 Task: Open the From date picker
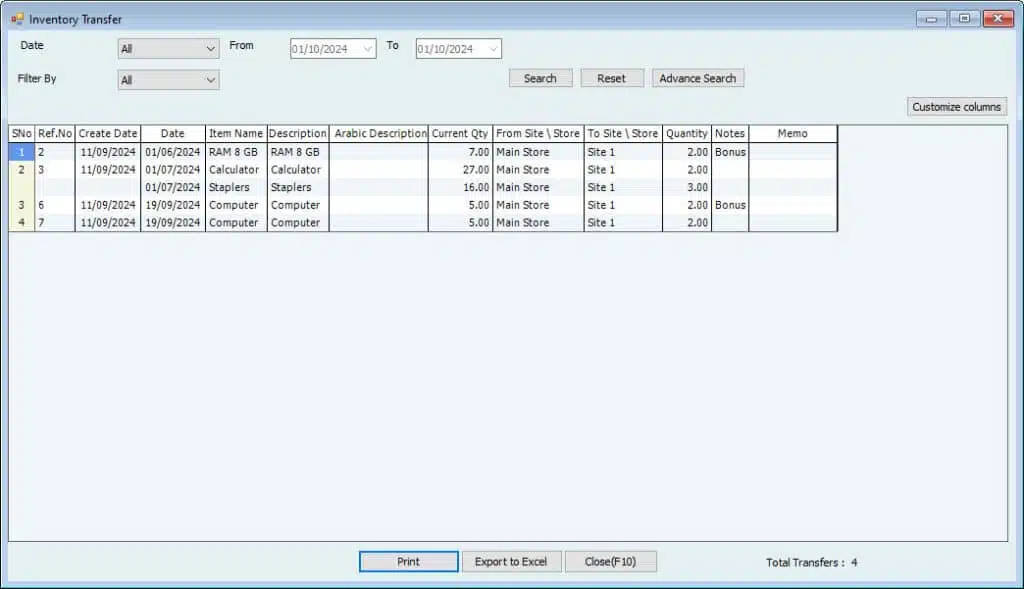coord(333,48)
